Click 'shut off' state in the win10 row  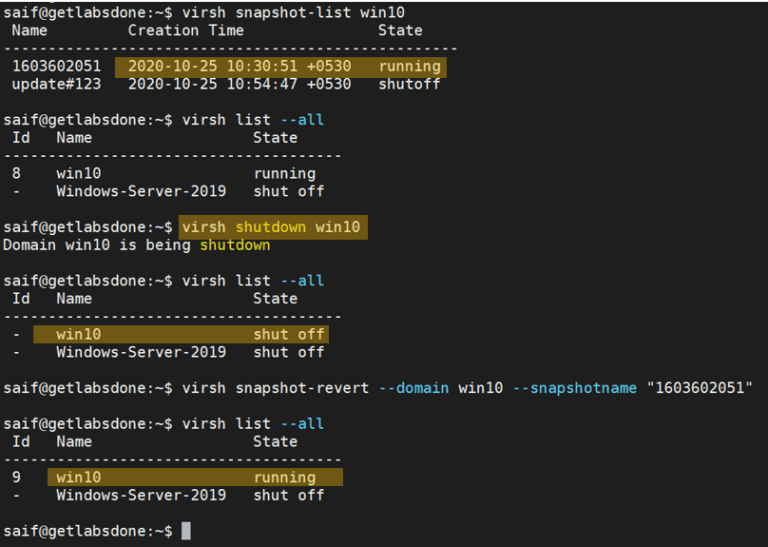pyautogui.click(x=289, y=334)
